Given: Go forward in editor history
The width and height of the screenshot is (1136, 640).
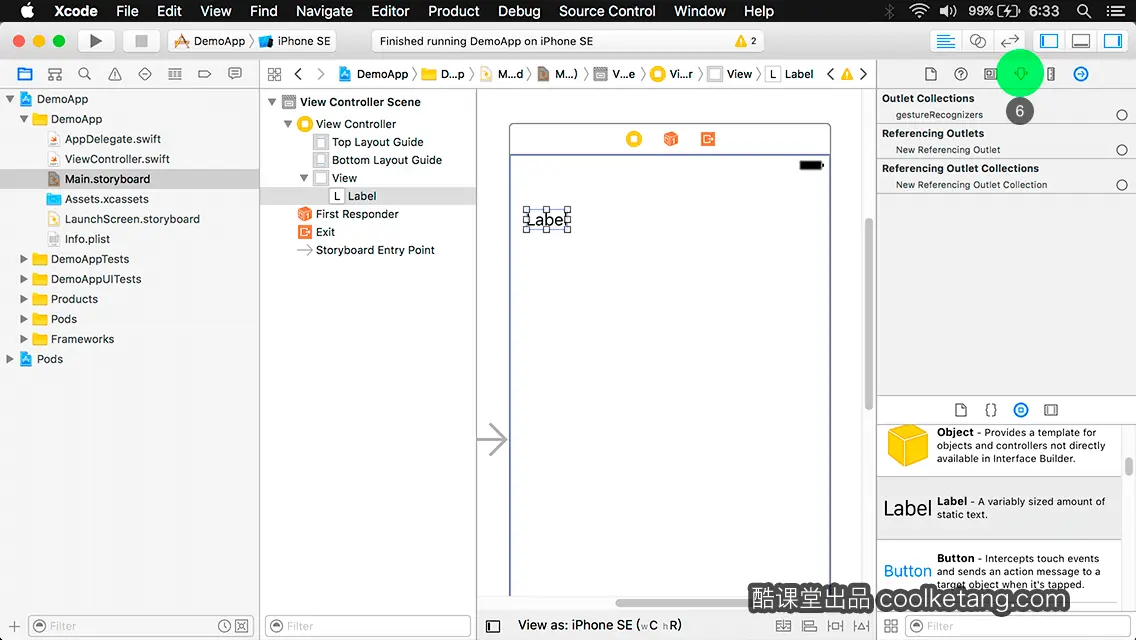Looking at the screenshot, I should pyautogui.click(x=320, y=74).
